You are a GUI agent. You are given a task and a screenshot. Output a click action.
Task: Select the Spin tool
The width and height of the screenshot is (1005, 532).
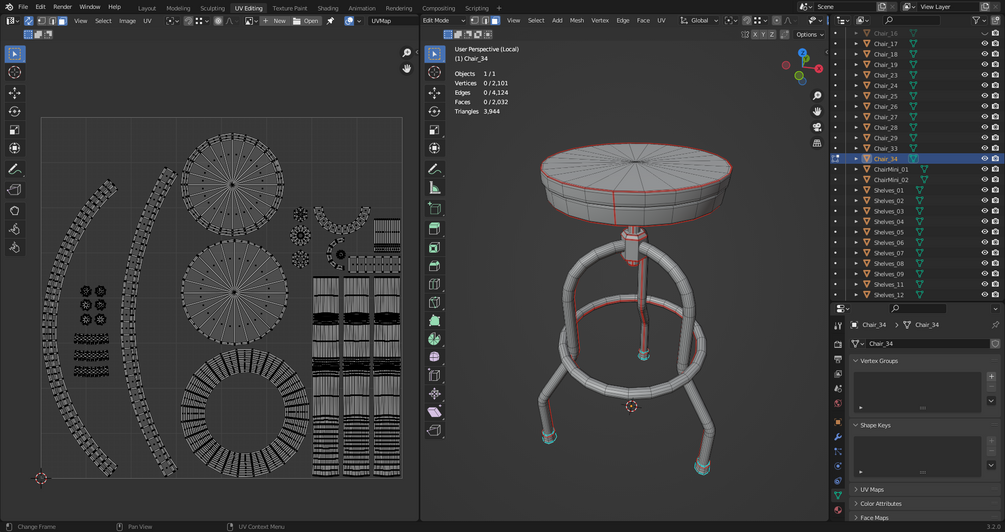(x=435, y=338)
